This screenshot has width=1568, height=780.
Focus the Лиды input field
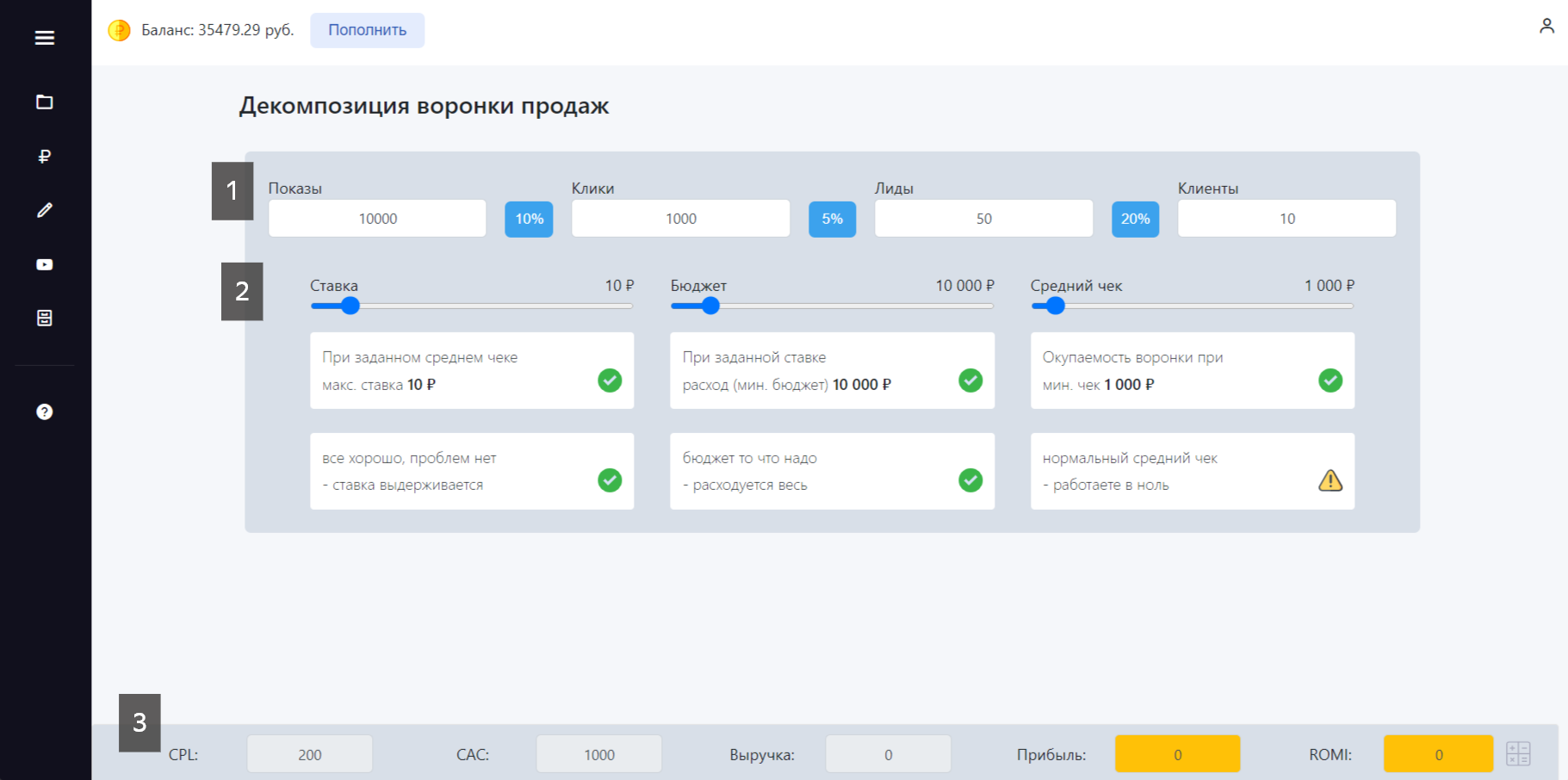pos(983,219)
